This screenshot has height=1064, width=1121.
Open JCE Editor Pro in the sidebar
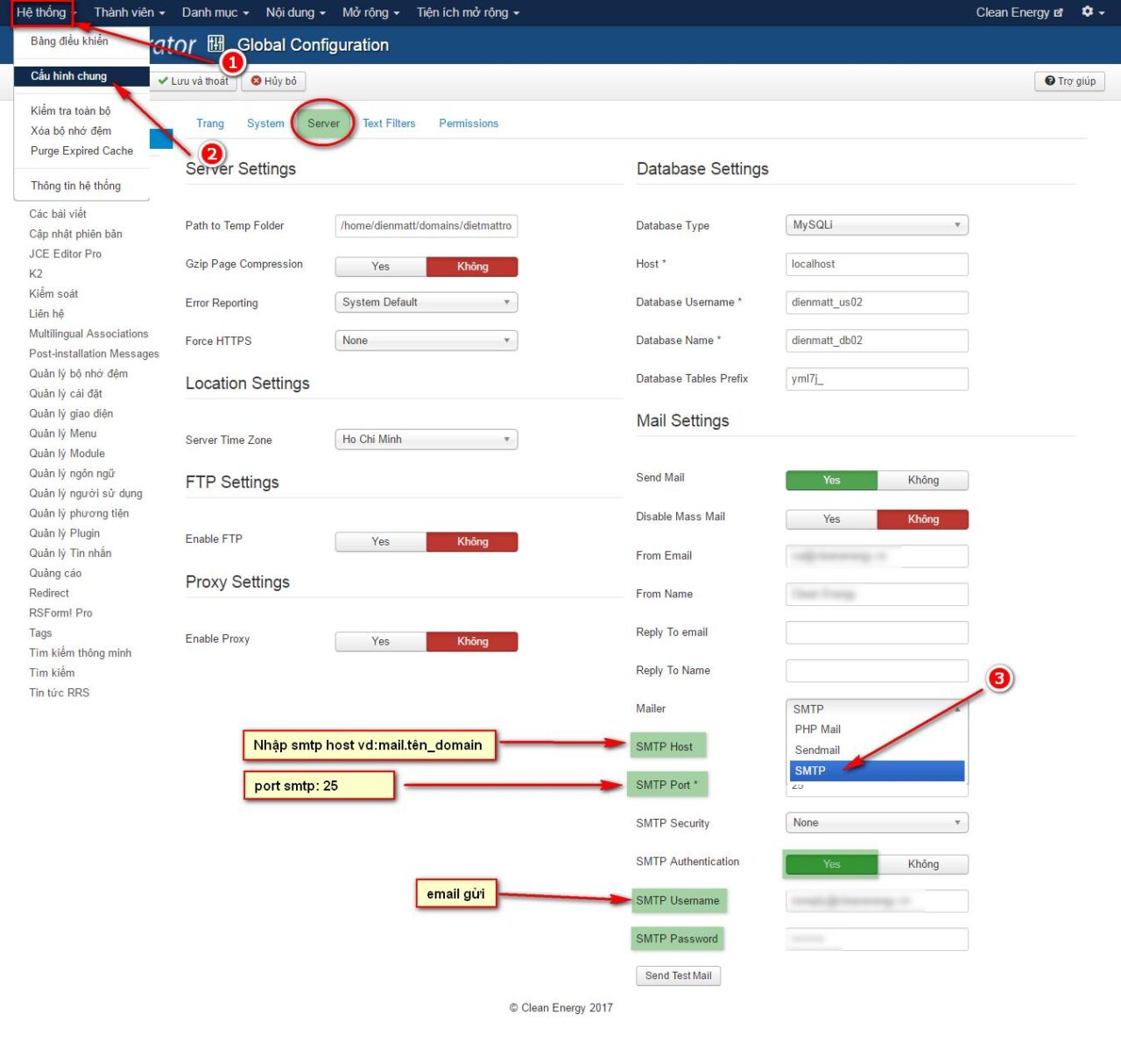pyautogui.click(x=66, y=254)
